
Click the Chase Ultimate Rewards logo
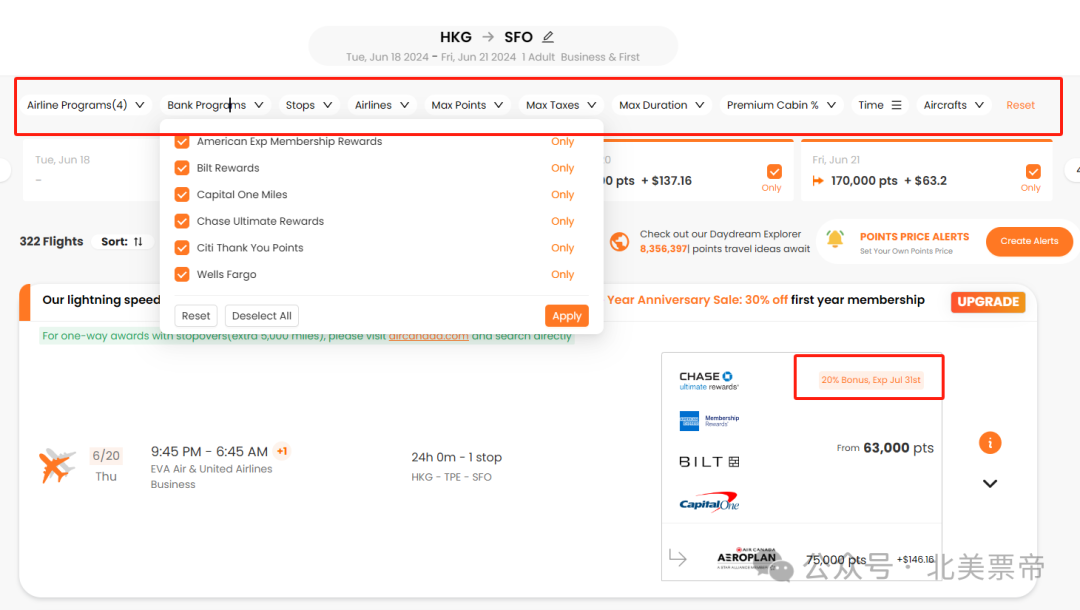709,381
